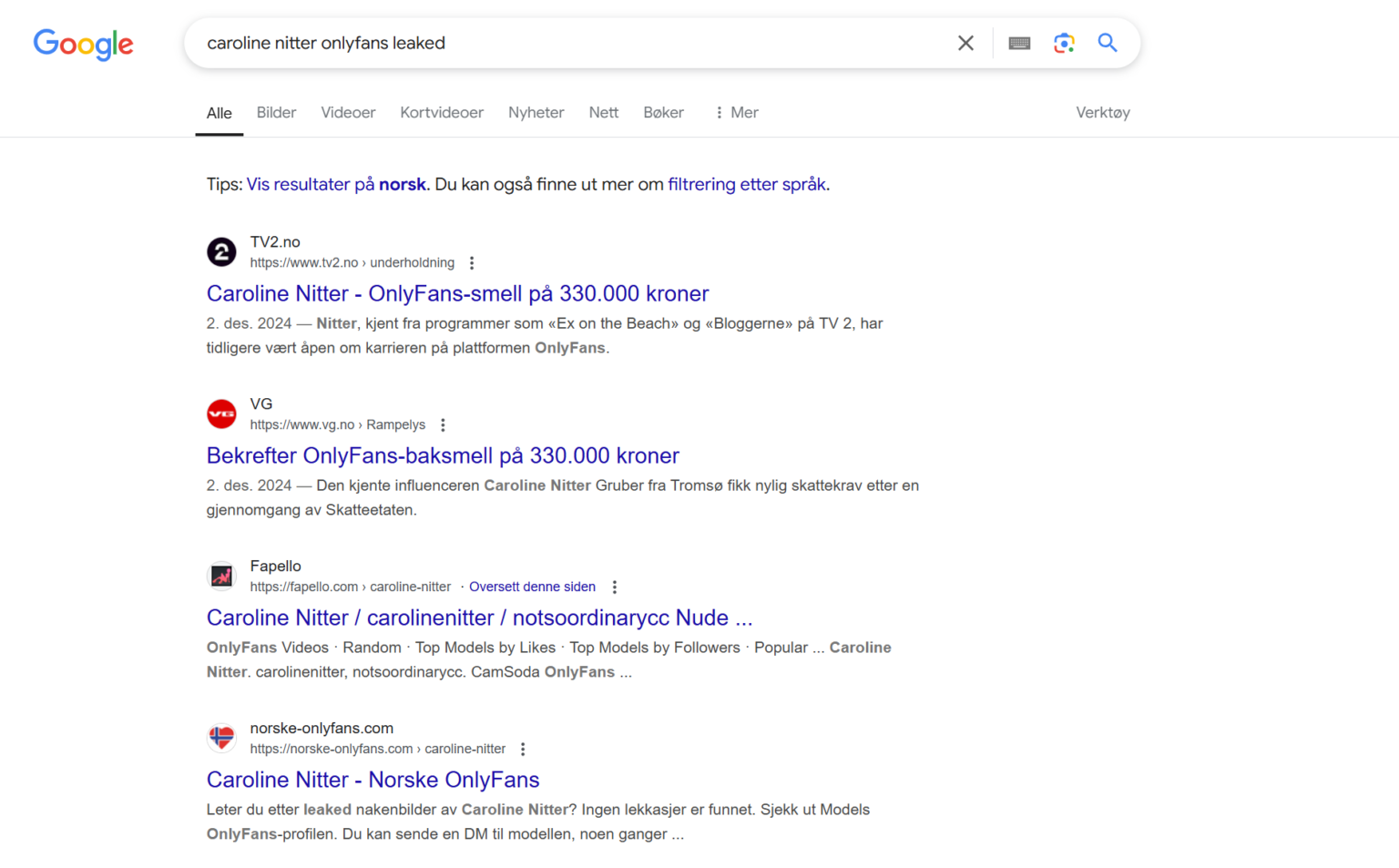Expand the Mer more-filters menu

pyautogui.click(x=736, y=113)
